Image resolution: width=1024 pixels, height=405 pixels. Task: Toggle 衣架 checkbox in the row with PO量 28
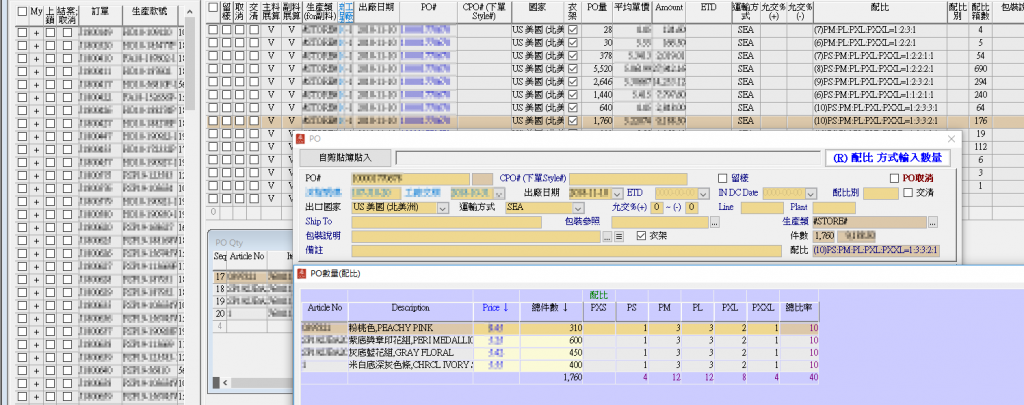[573, 30]
